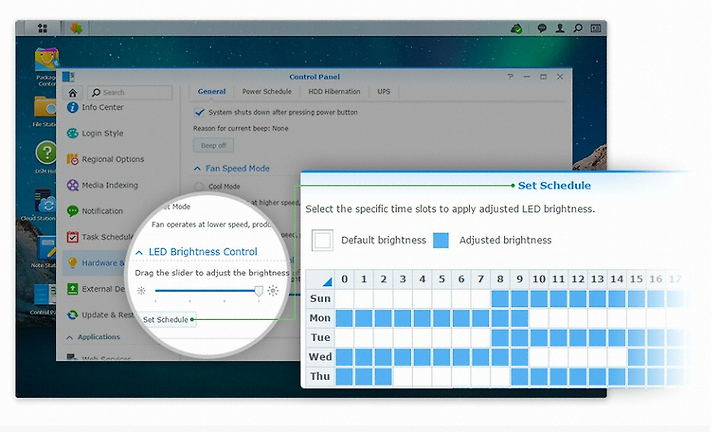The image size is (720, 432).
Task: Click the Media Indexing film reel icon
Action: (x=73, y=185)
